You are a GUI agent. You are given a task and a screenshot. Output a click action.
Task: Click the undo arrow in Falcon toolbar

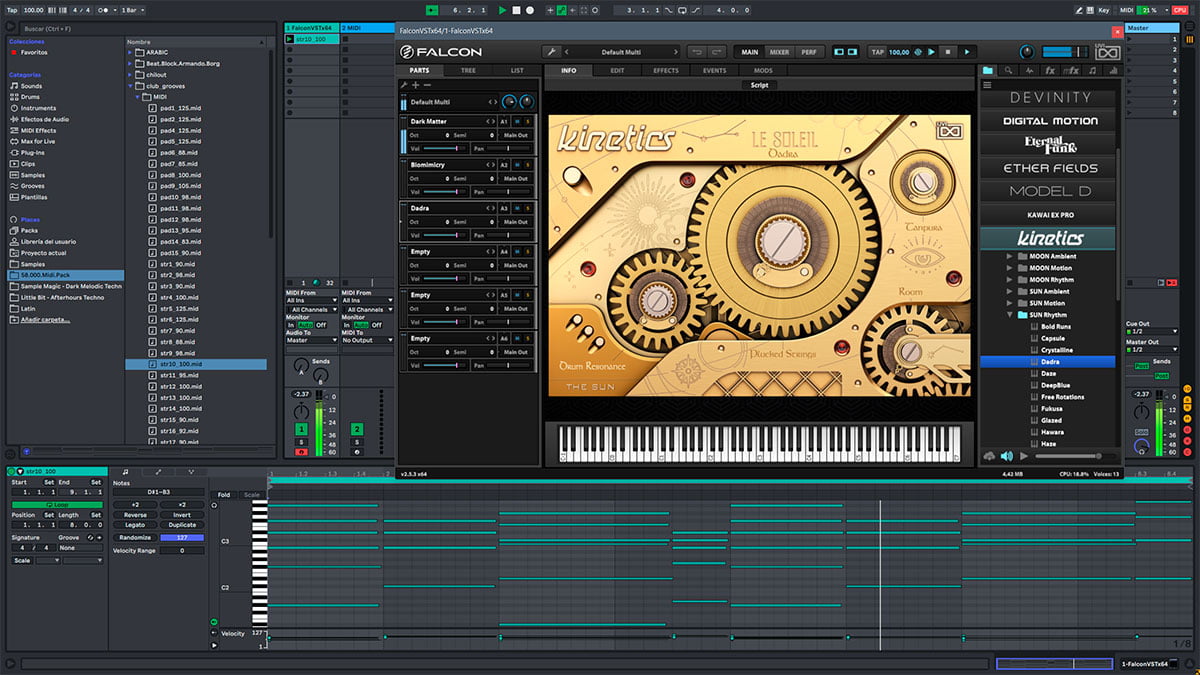(x=697, y=52)
